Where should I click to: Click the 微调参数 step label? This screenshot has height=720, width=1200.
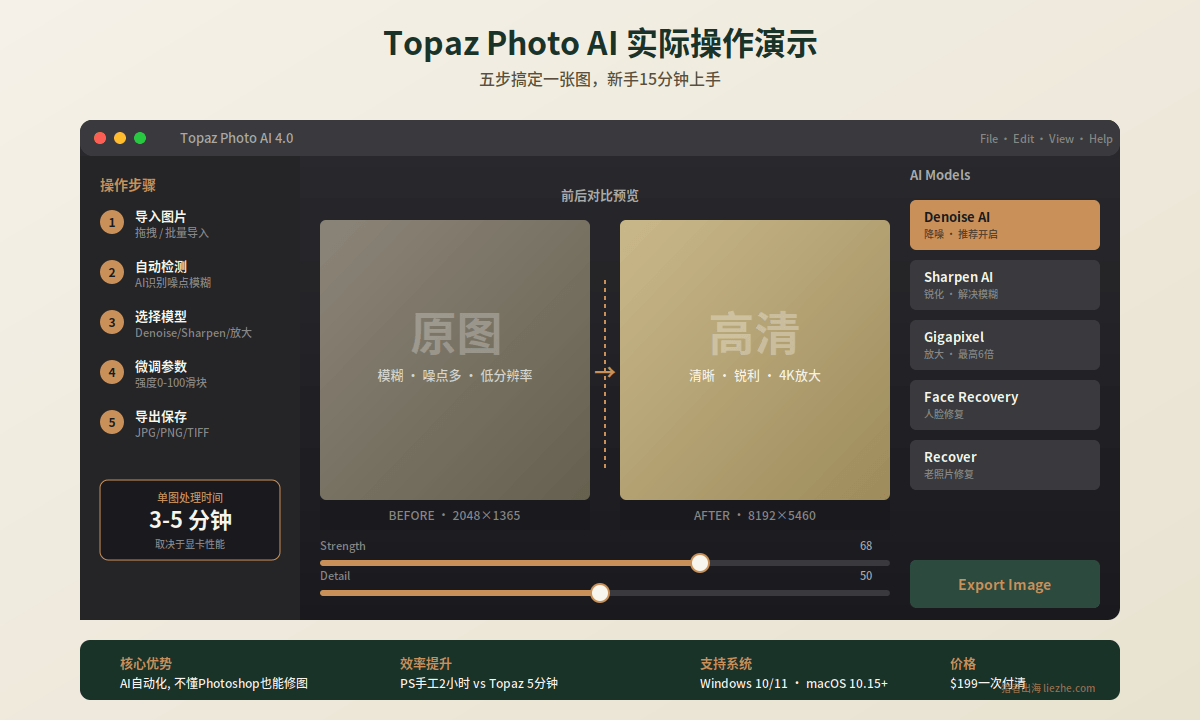coord(161,366)
